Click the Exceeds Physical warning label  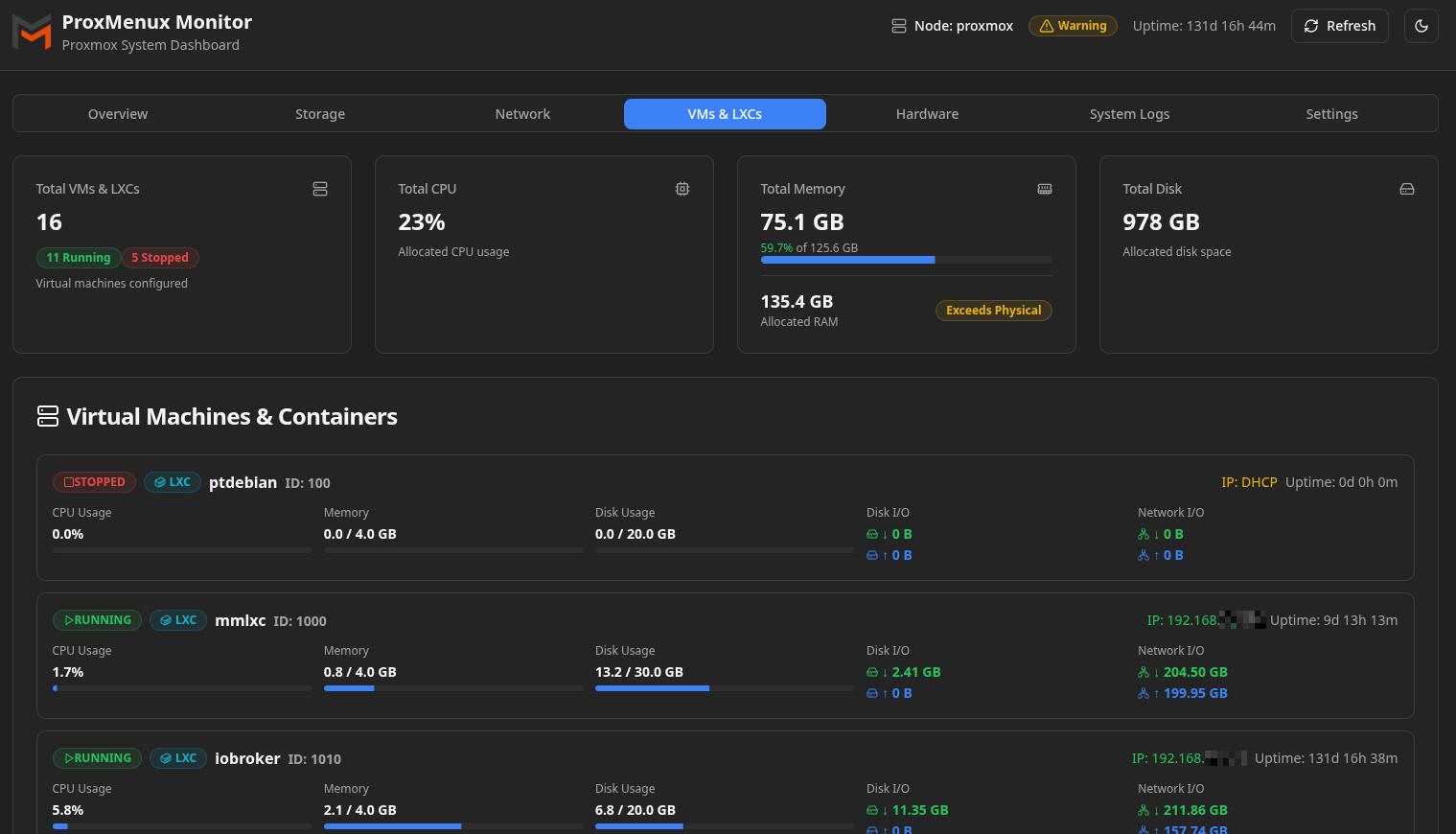(x=993, y=310)
